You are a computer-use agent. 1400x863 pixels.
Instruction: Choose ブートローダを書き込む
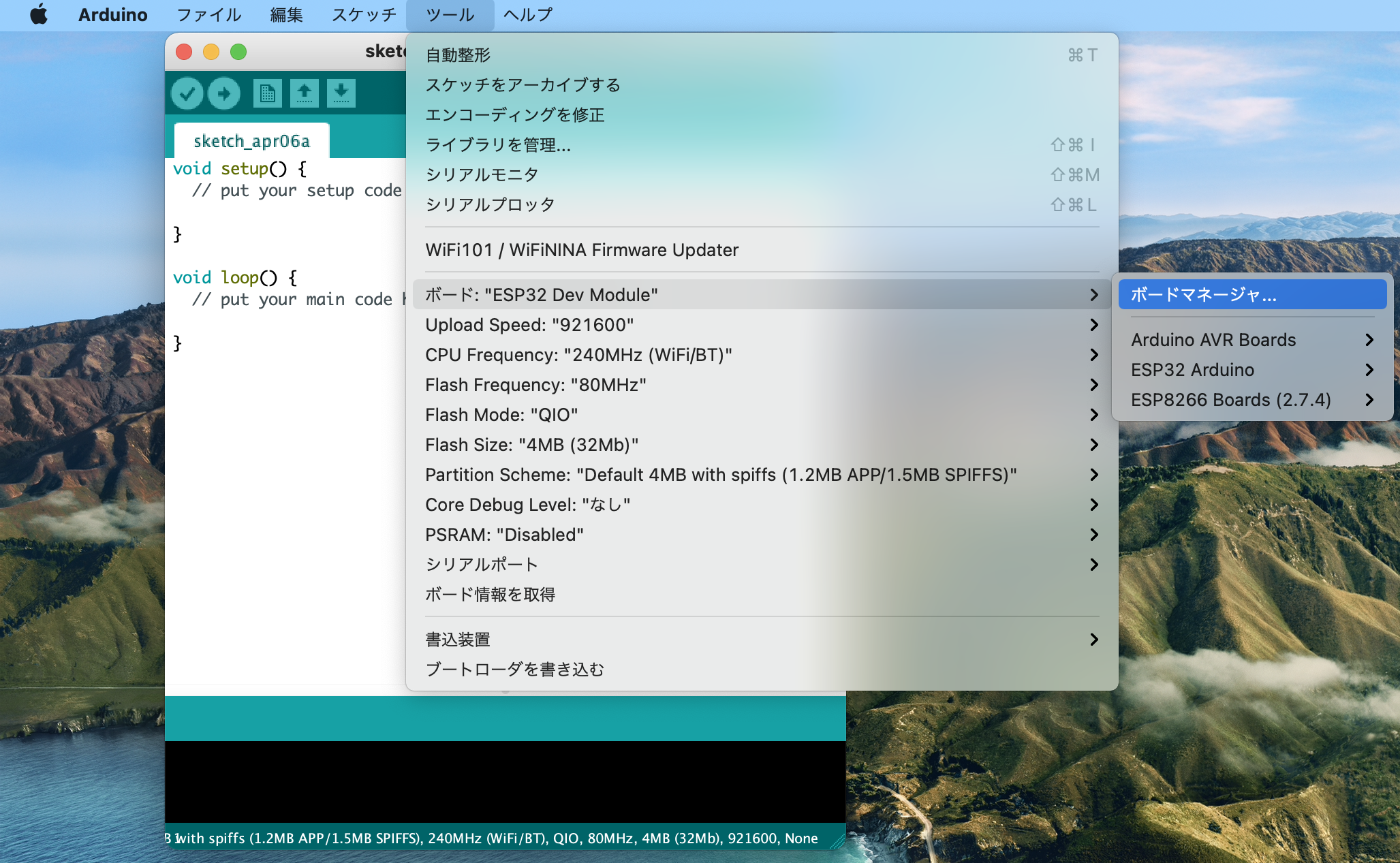click(762, 669)
